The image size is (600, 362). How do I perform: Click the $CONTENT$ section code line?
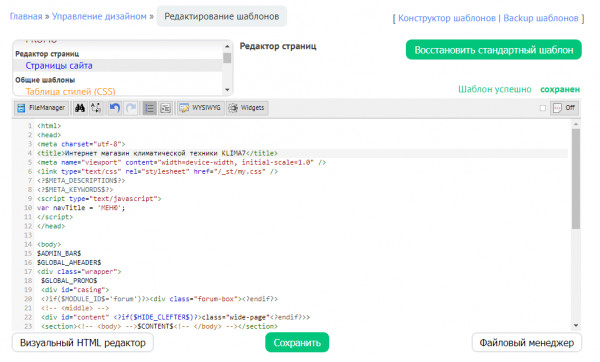[159, 326]
